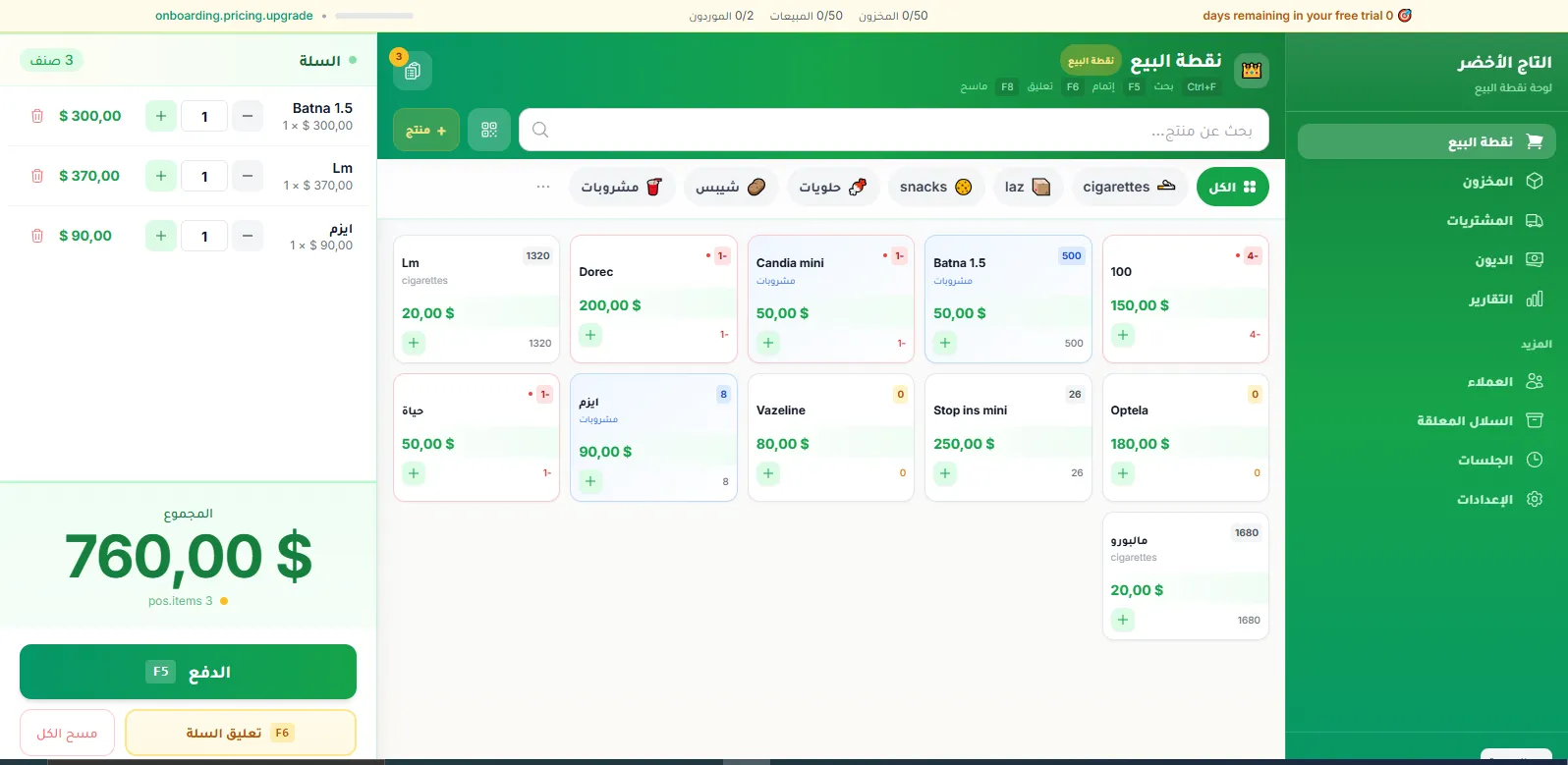Open the Vazeline product card
Image resolution: width=1568 pixels, height=765 pixels.
click(831, 437)
